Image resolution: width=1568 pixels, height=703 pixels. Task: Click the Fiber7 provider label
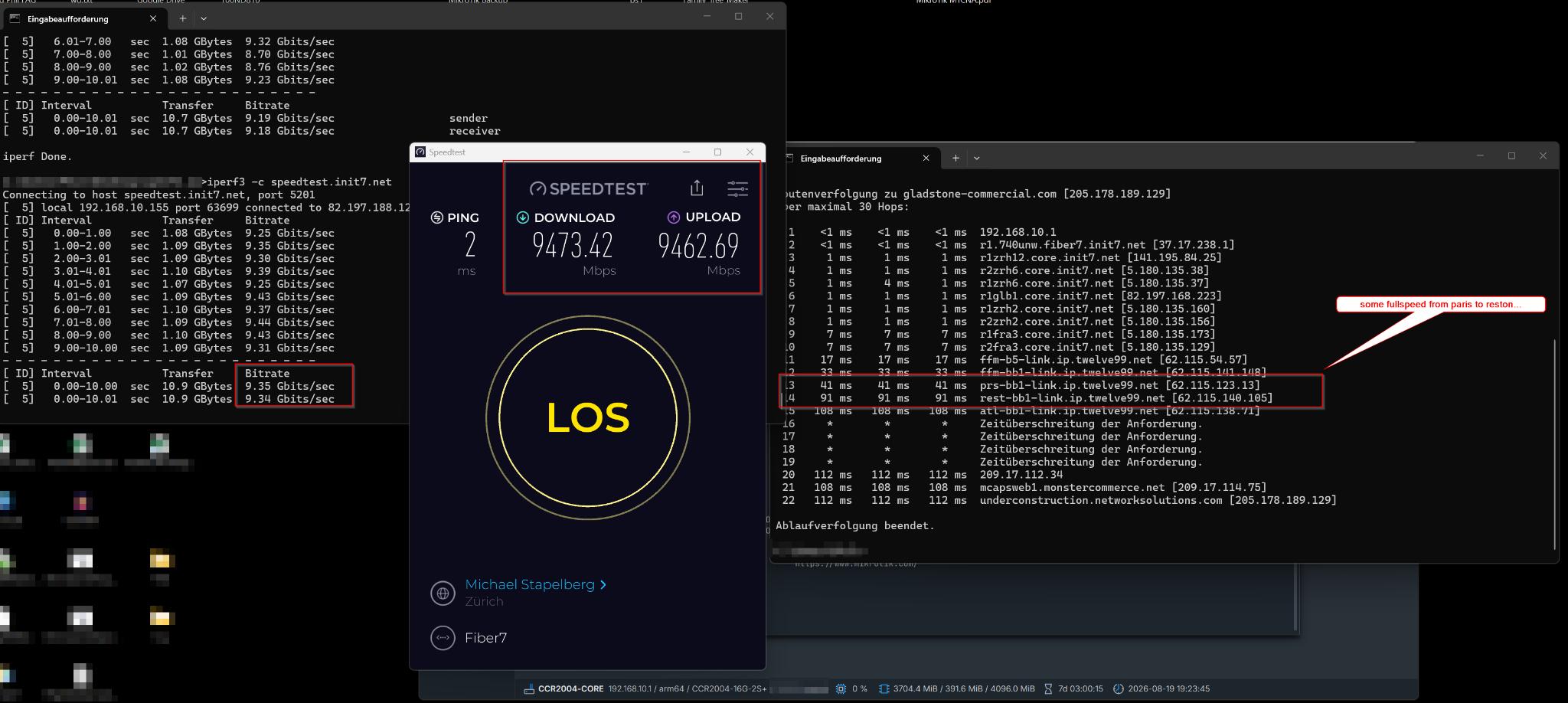[485, 637]
